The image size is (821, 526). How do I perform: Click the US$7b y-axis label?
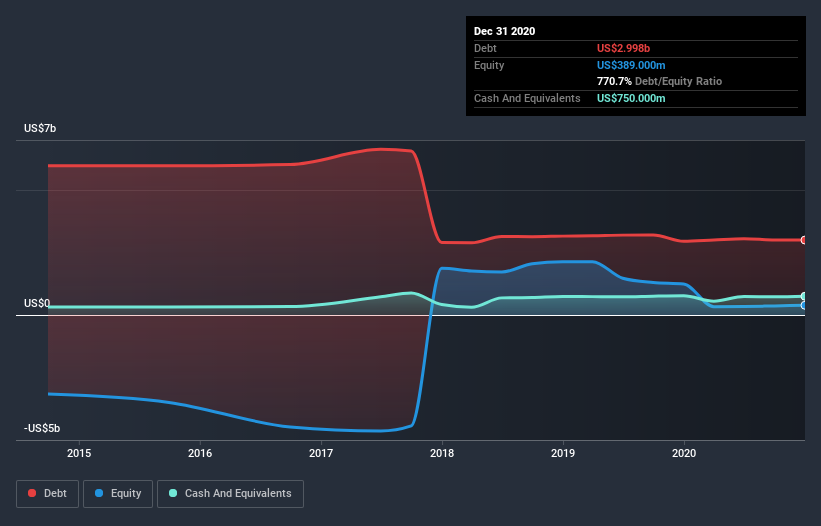pos(40,128)
